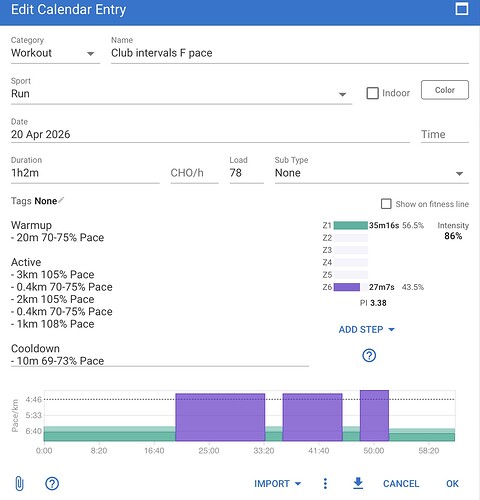Click the download workout icon

[358, 483]
